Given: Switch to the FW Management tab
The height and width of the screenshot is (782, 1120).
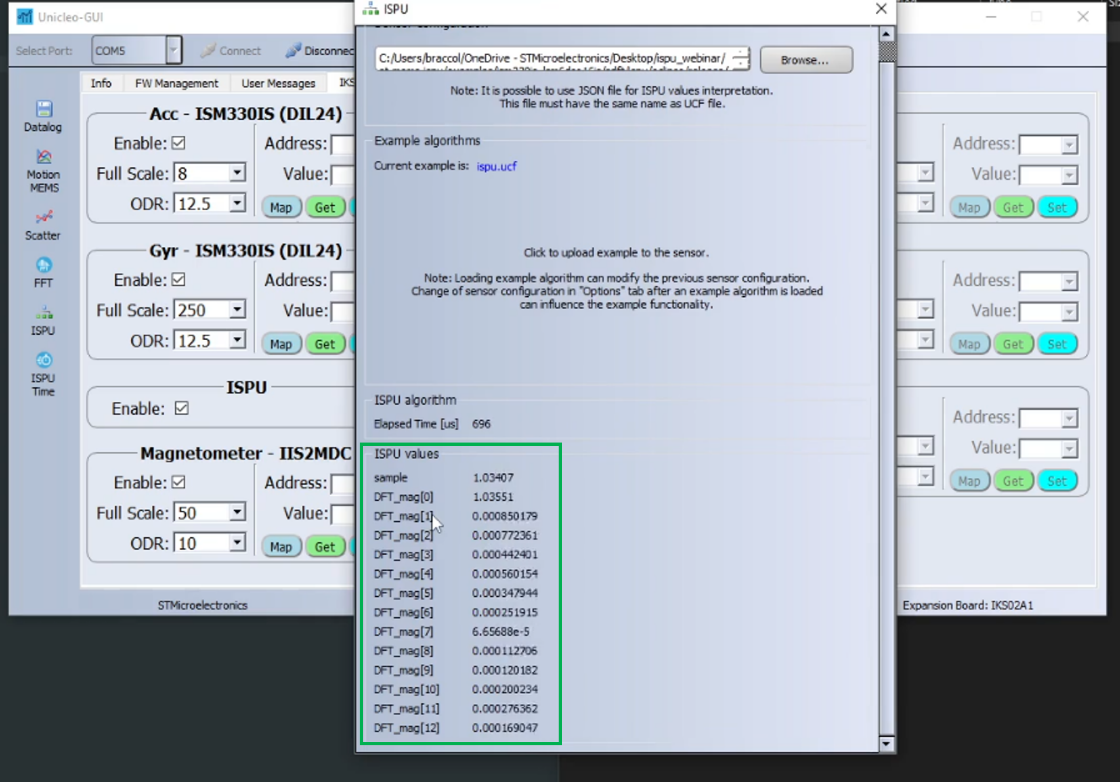Looking at the screenshot, I should point(176,83).
